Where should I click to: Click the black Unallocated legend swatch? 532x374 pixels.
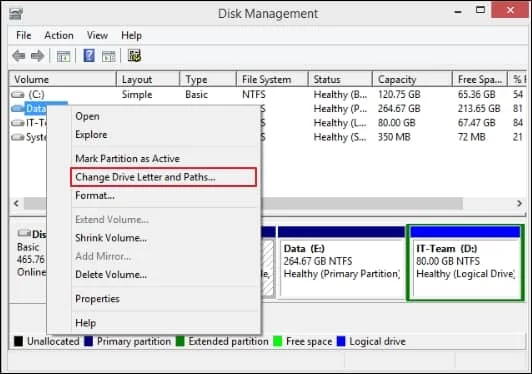pos(18,341)
